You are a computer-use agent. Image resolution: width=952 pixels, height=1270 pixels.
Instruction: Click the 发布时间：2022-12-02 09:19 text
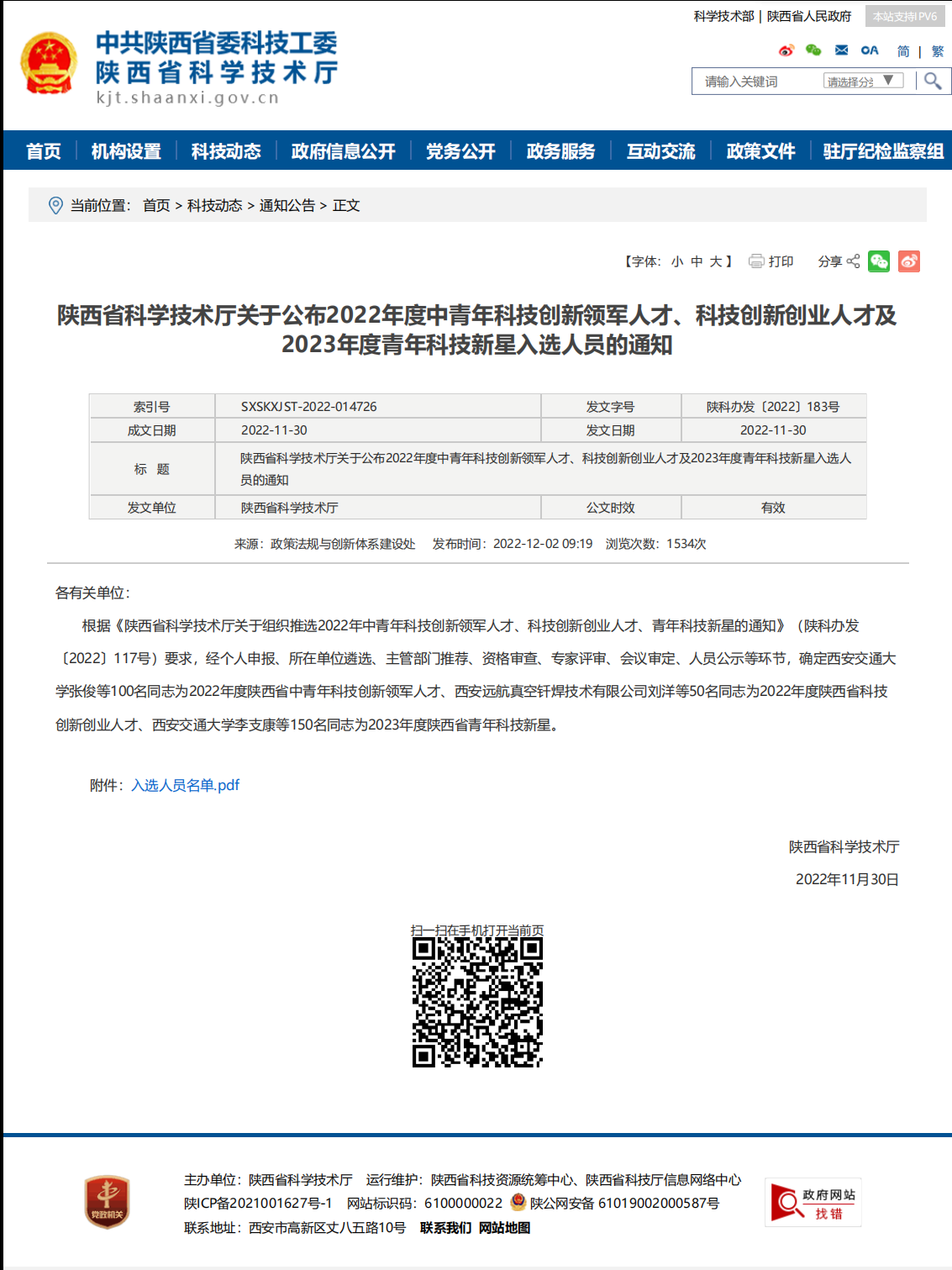pyautogui.click(x=513, y=544)
